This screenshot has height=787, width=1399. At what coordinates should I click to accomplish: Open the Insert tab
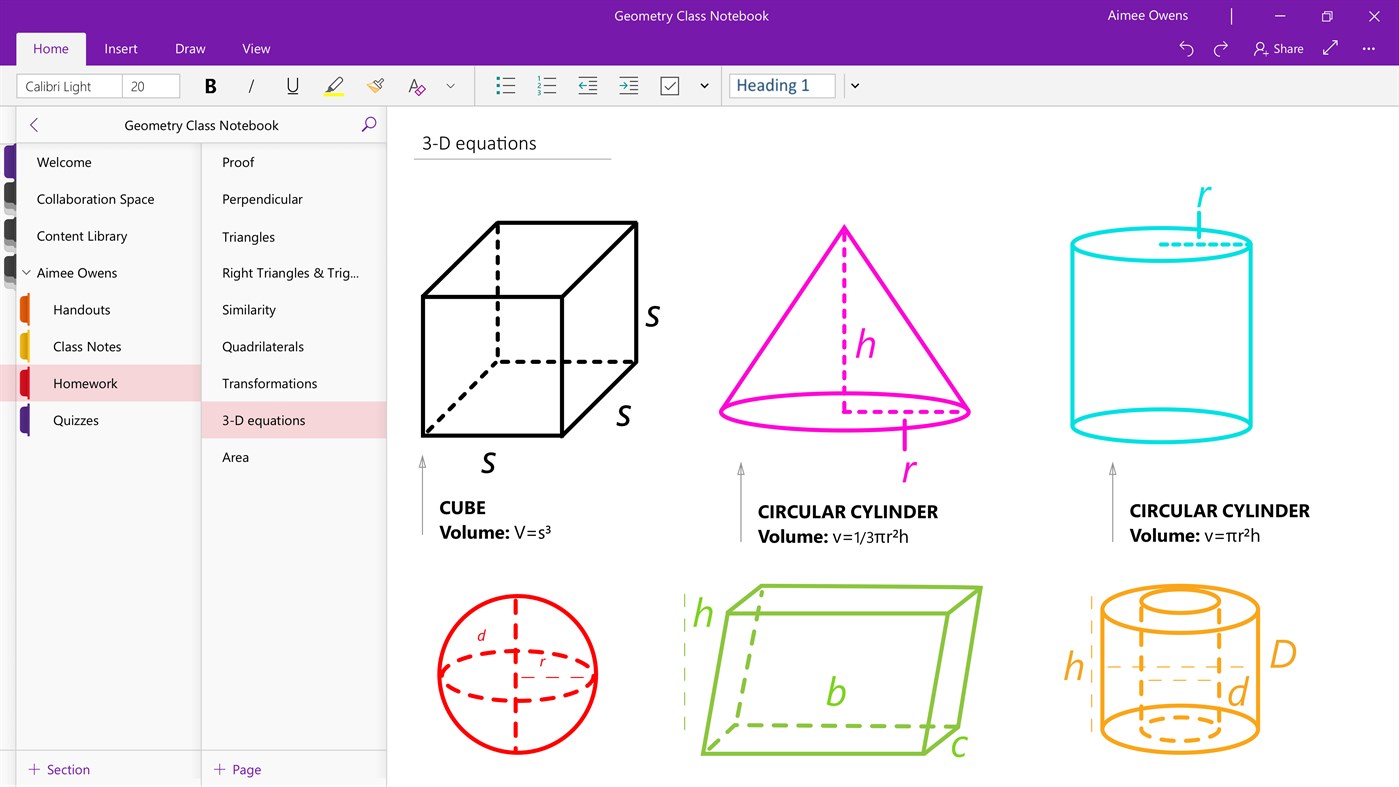click(121, 48)
